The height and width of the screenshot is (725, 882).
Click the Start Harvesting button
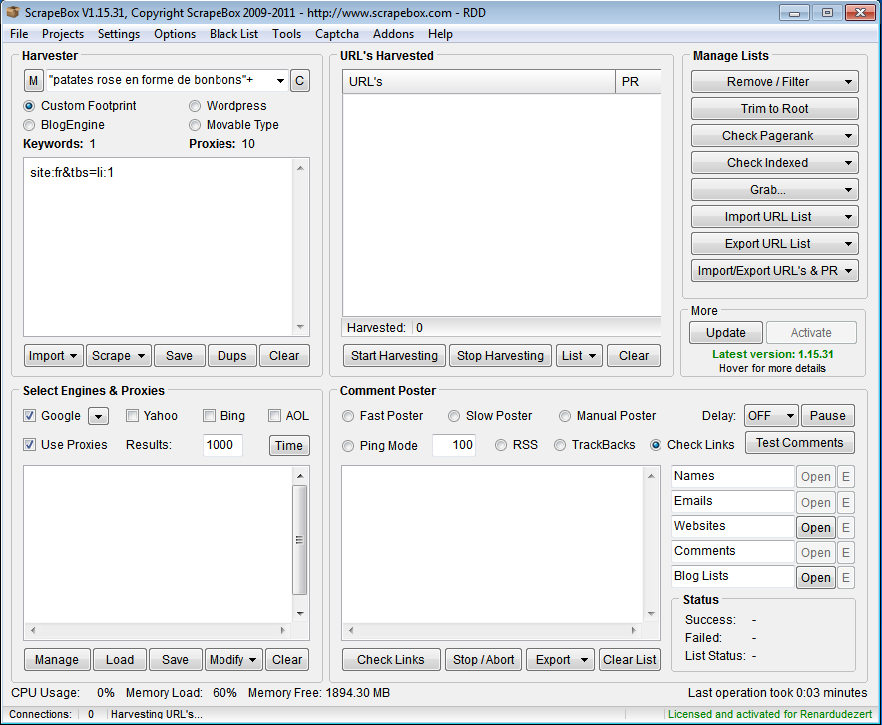point(394,356)
